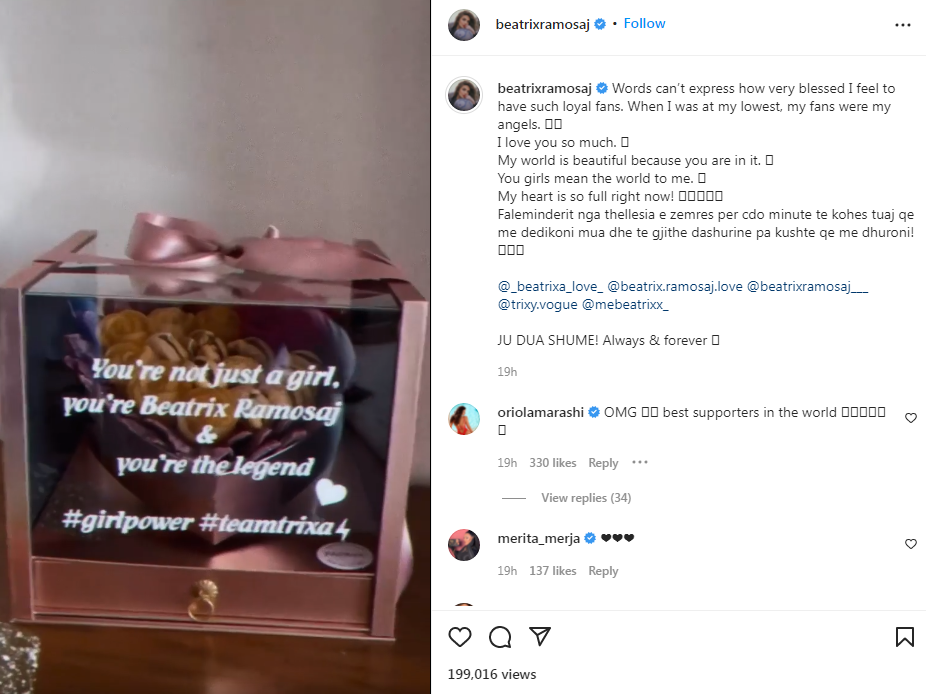Like merita_merja's comment
This screenshot has width=926, height=694.
pyautogui.click(x=911, y=544)
